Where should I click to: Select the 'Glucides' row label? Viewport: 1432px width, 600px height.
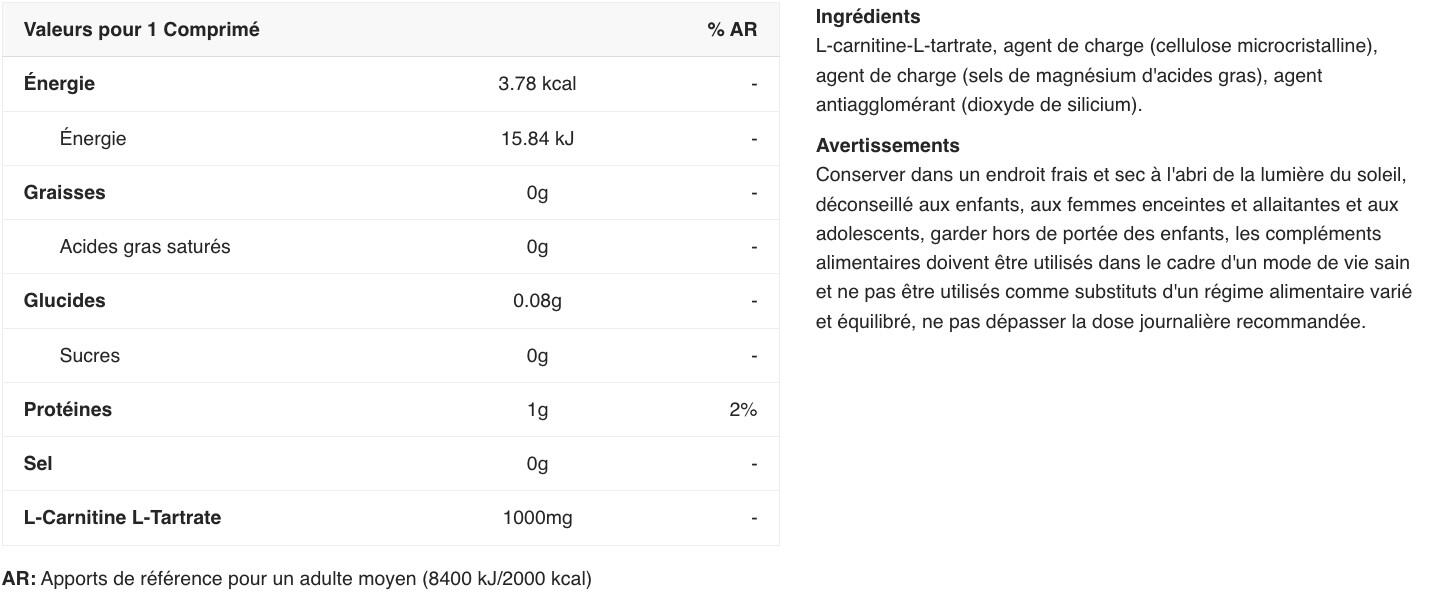click(x=64, y=301)
